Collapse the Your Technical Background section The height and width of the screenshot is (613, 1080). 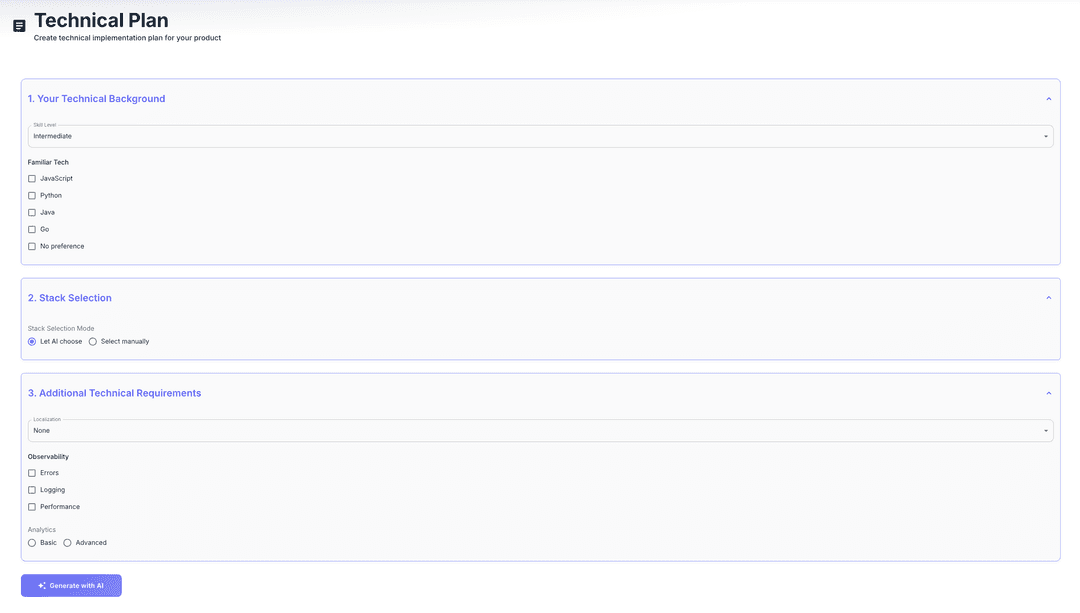tap(1048, 99)
